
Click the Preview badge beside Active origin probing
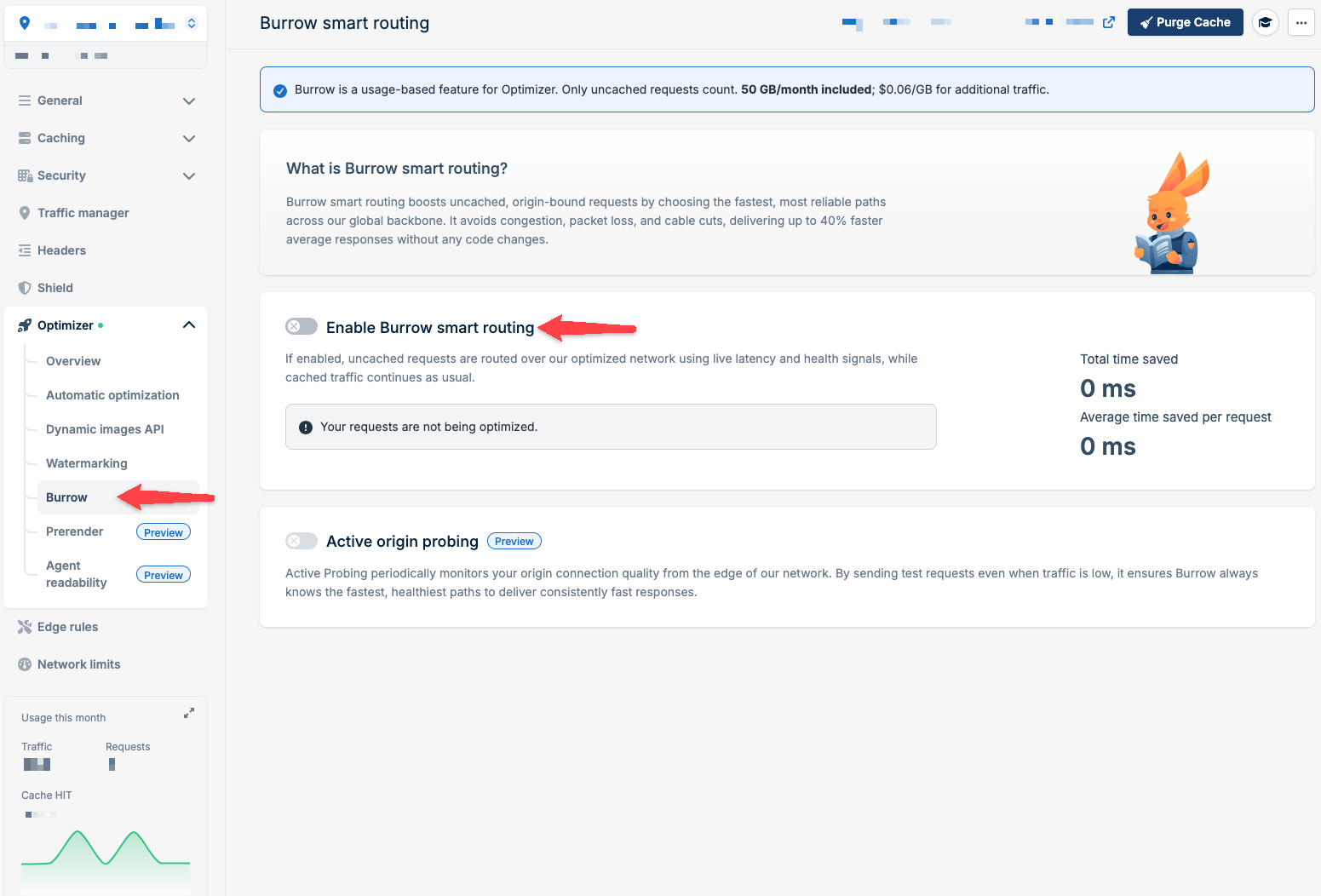tap(514, 542)
